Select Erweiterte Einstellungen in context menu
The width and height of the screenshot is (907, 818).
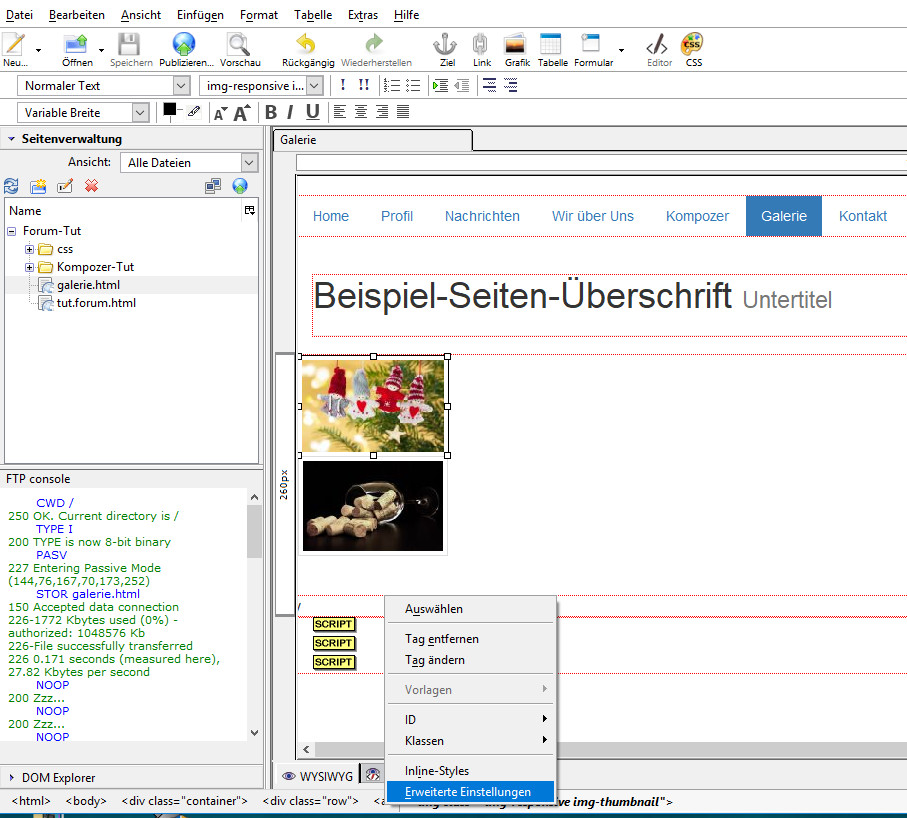click(468, 792)
